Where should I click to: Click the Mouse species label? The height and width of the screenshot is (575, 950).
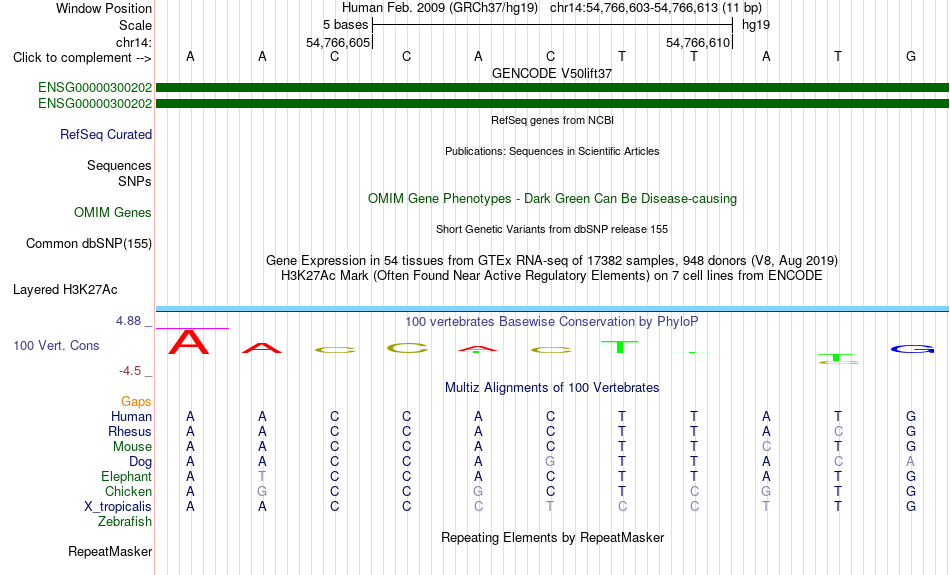click(132, 447)
